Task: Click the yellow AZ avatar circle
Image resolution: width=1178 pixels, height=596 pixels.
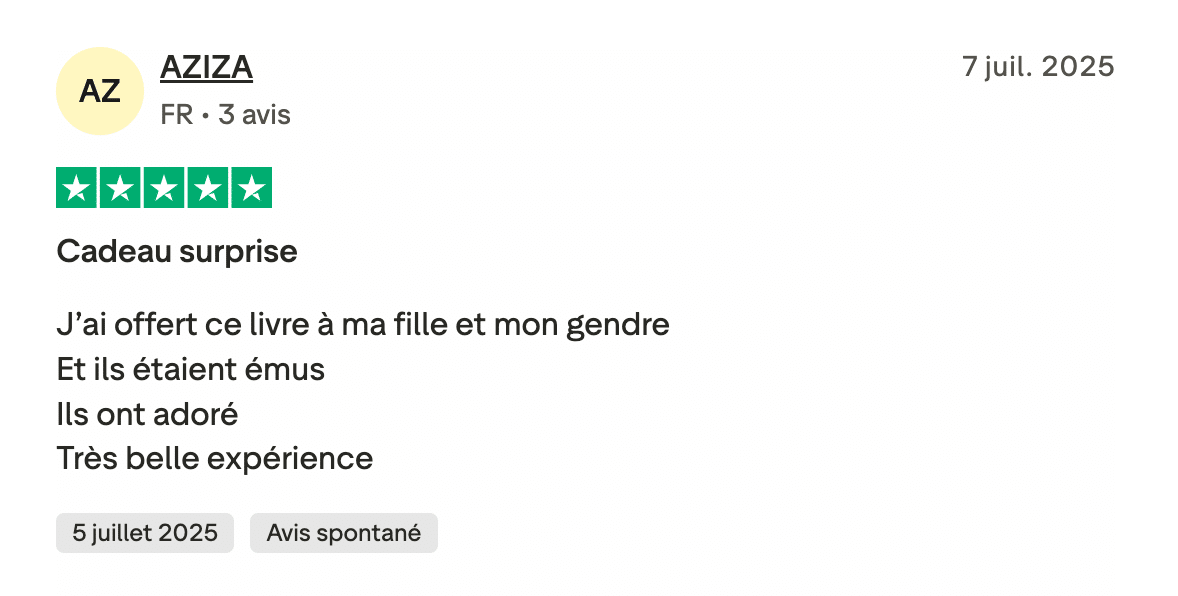Action: click(100, 91)
